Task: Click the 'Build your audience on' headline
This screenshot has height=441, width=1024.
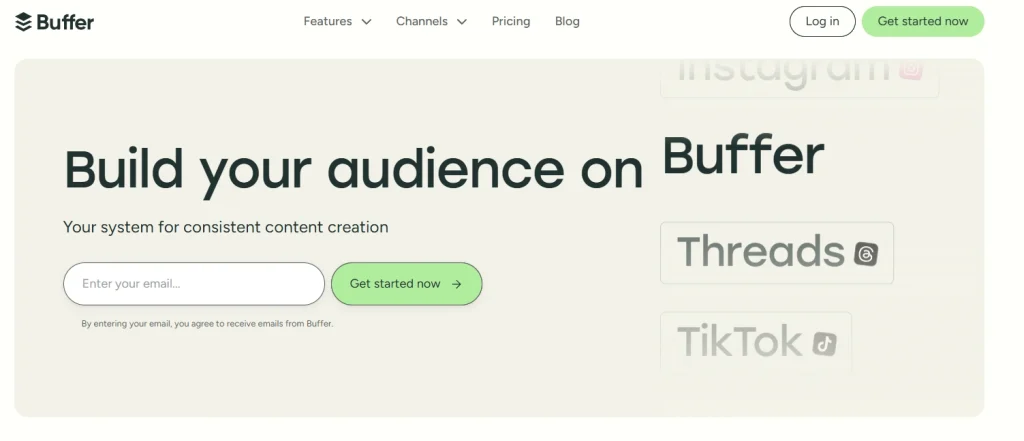Action: pos(353,170)
